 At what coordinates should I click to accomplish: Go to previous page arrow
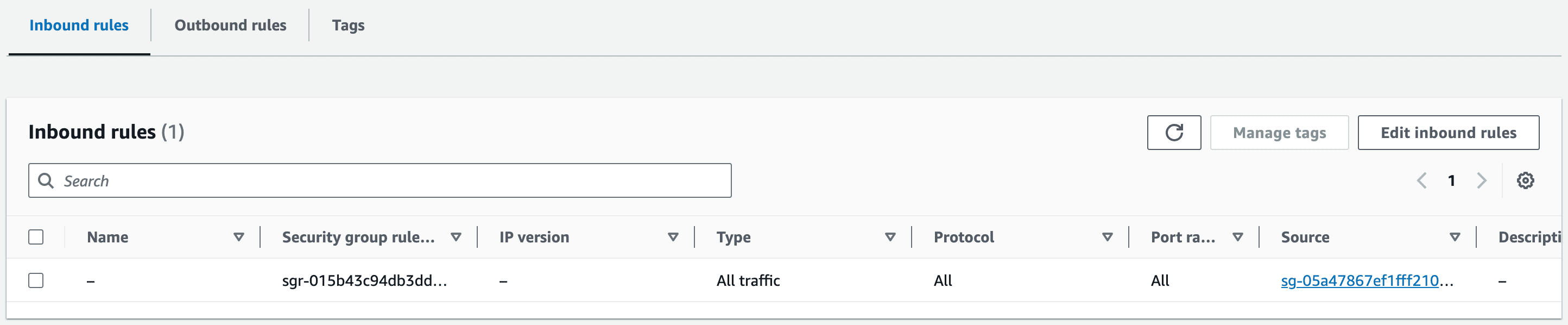point(1422,180)
